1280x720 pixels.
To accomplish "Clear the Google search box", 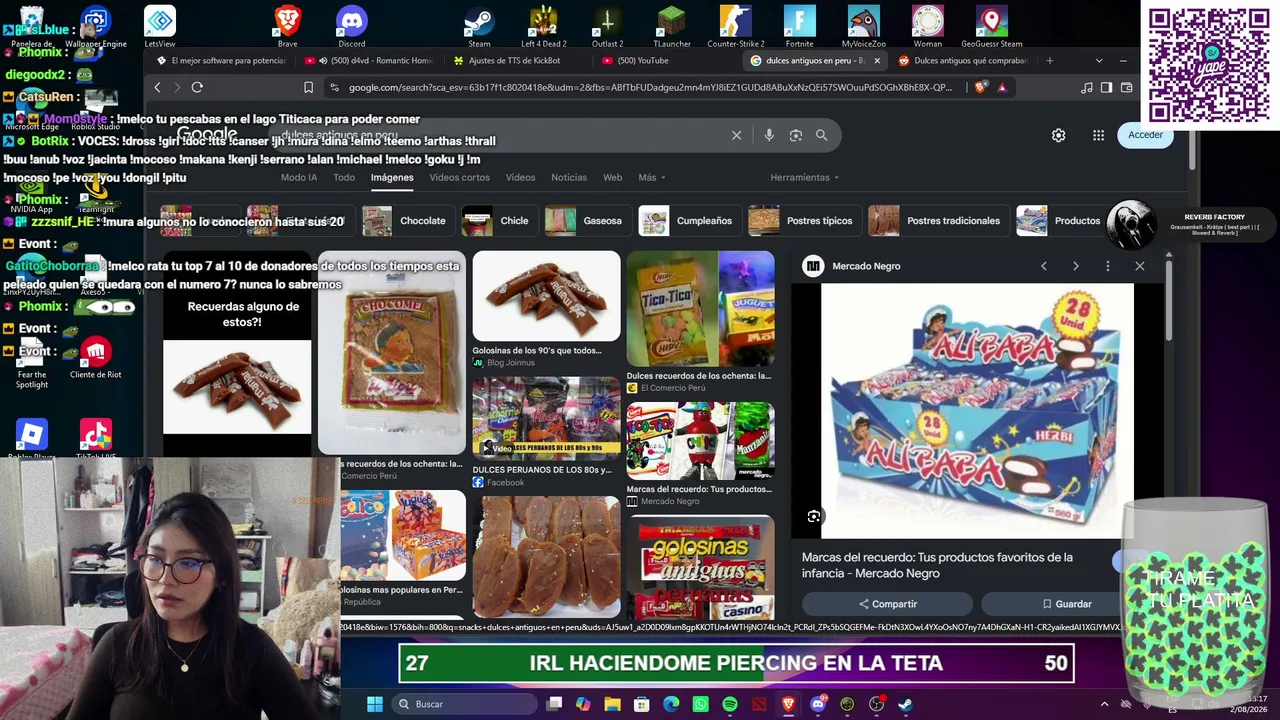I will click(736, 135).
